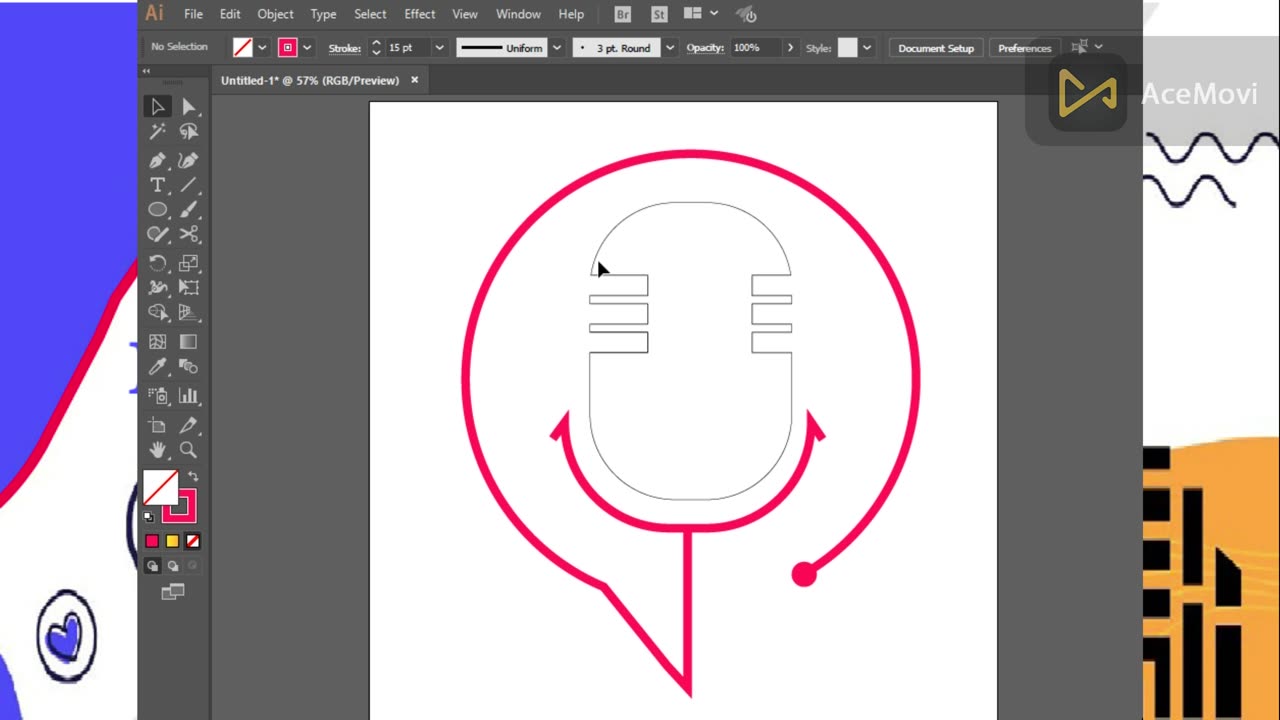The image size is (1280, 720).
Task: Click the GPU performance rocket icon
Action: (x=746, y=14)
